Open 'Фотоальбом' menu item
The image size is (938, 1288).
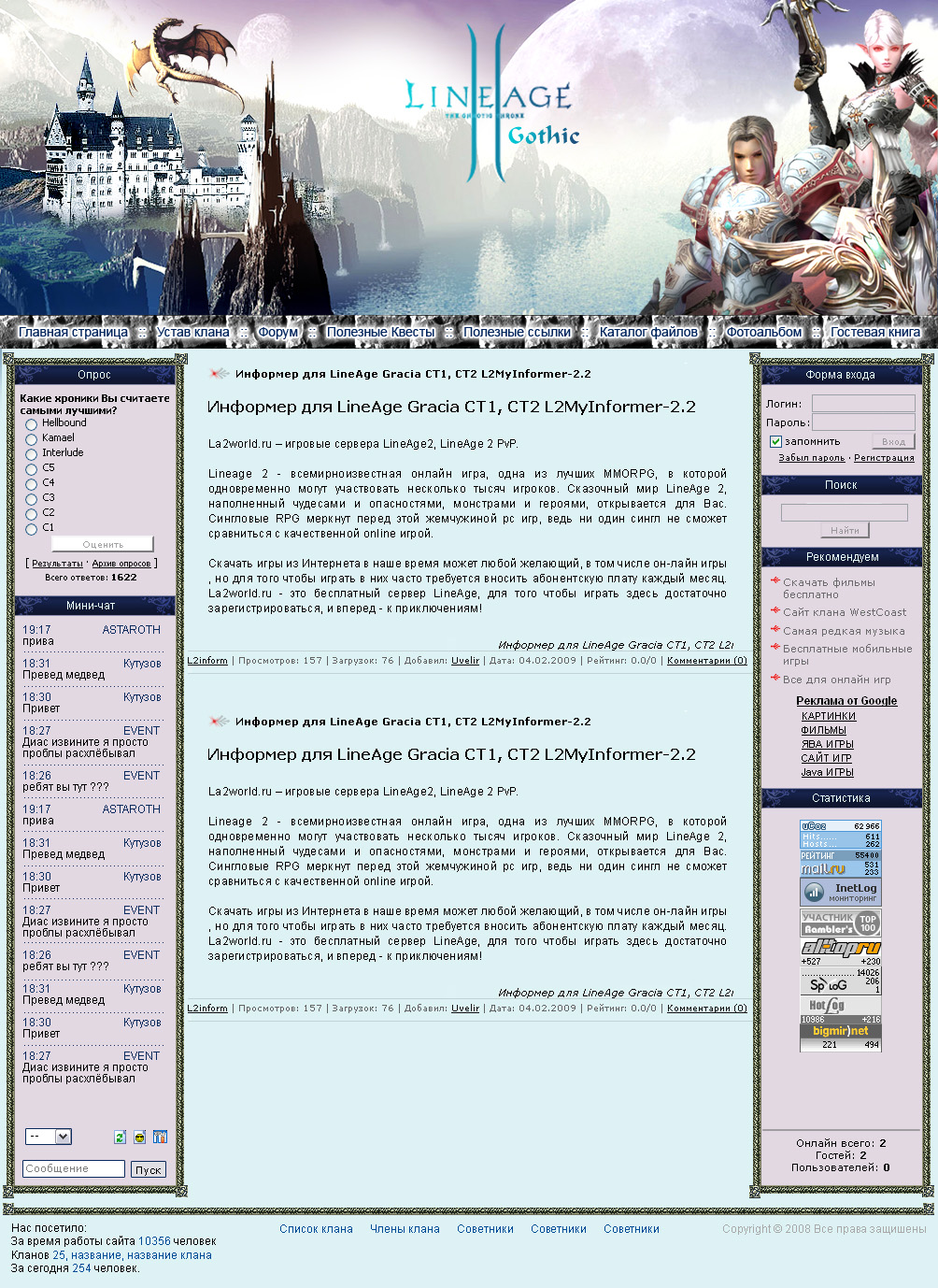coord(763,332)
